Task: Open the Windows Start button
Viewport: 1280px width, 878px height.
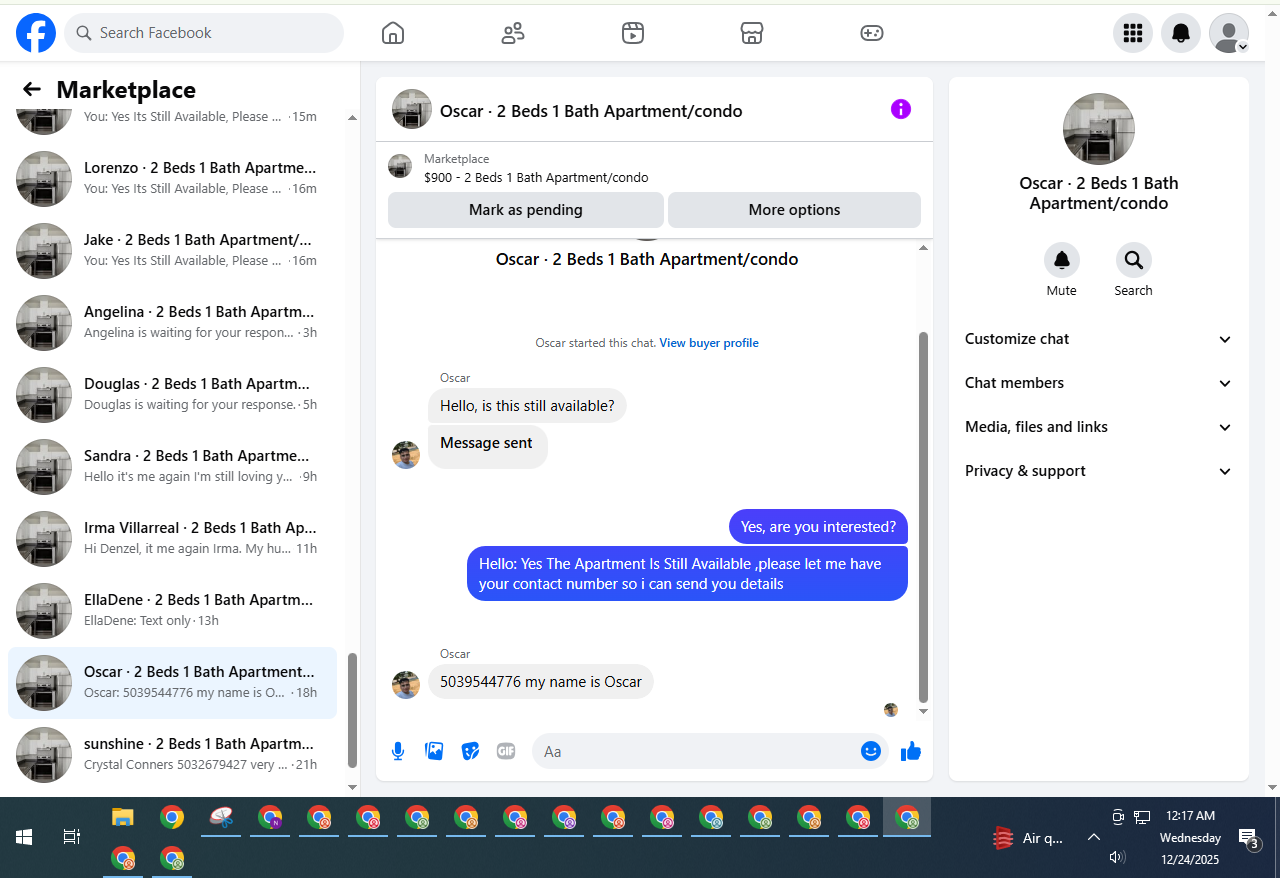Action: point(24,837)
